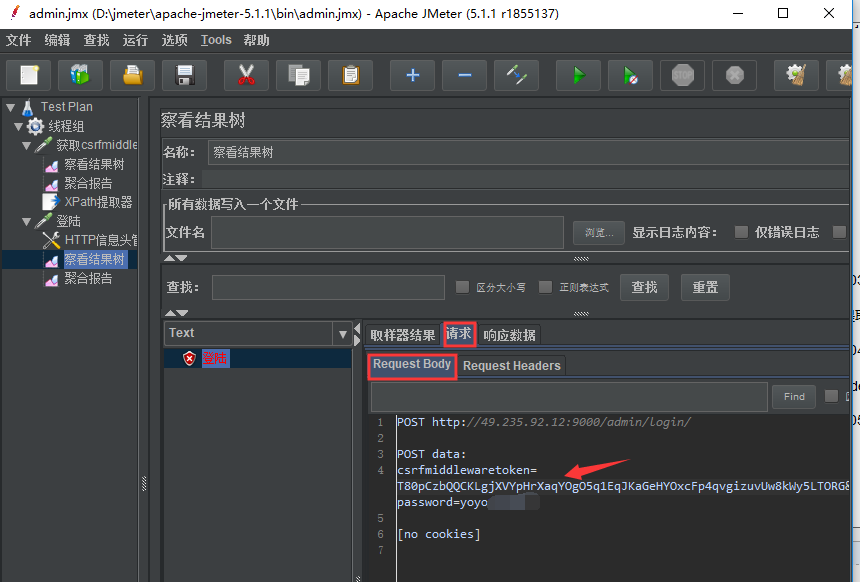The height and width of the screenshot is (582, 860).
Task: Check the 仅错误日志 option
Action: [x=741, y=232]
